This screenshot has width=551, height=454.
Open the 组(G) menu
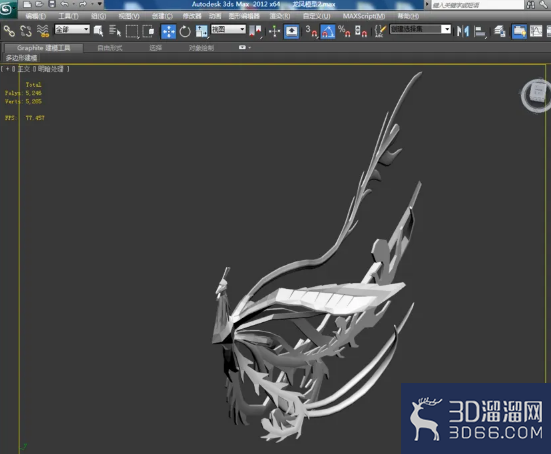(98, 16)
